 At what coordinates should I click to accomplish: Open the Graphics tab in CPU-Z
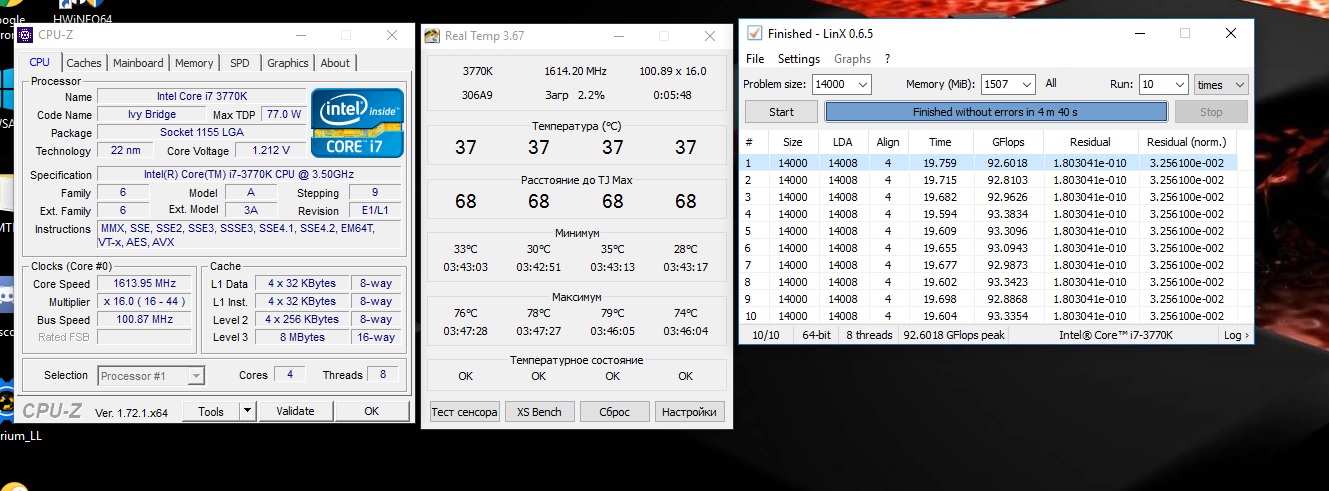[x=288, y=63]
